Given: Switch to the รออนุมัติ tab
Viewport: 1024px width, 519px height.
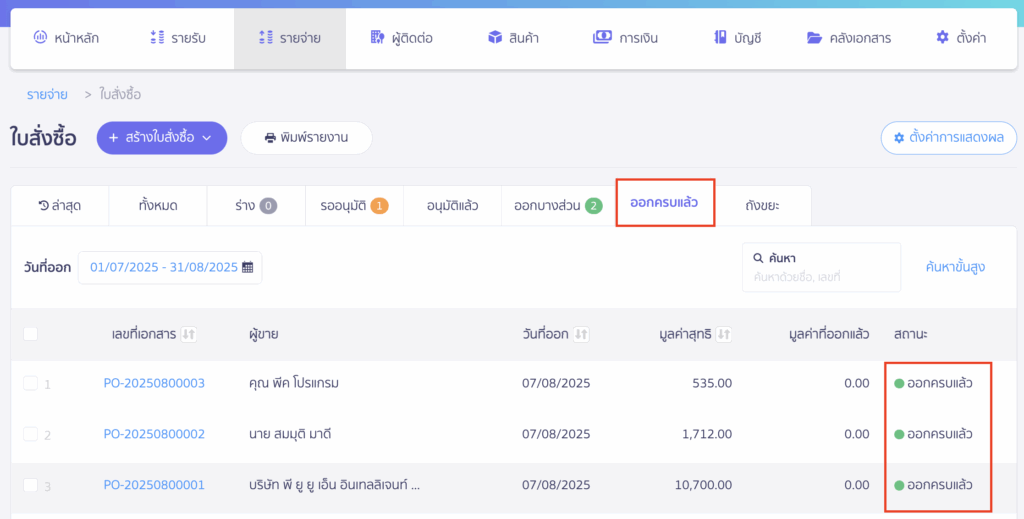Looking at the screenshot, I should point(354,206).
